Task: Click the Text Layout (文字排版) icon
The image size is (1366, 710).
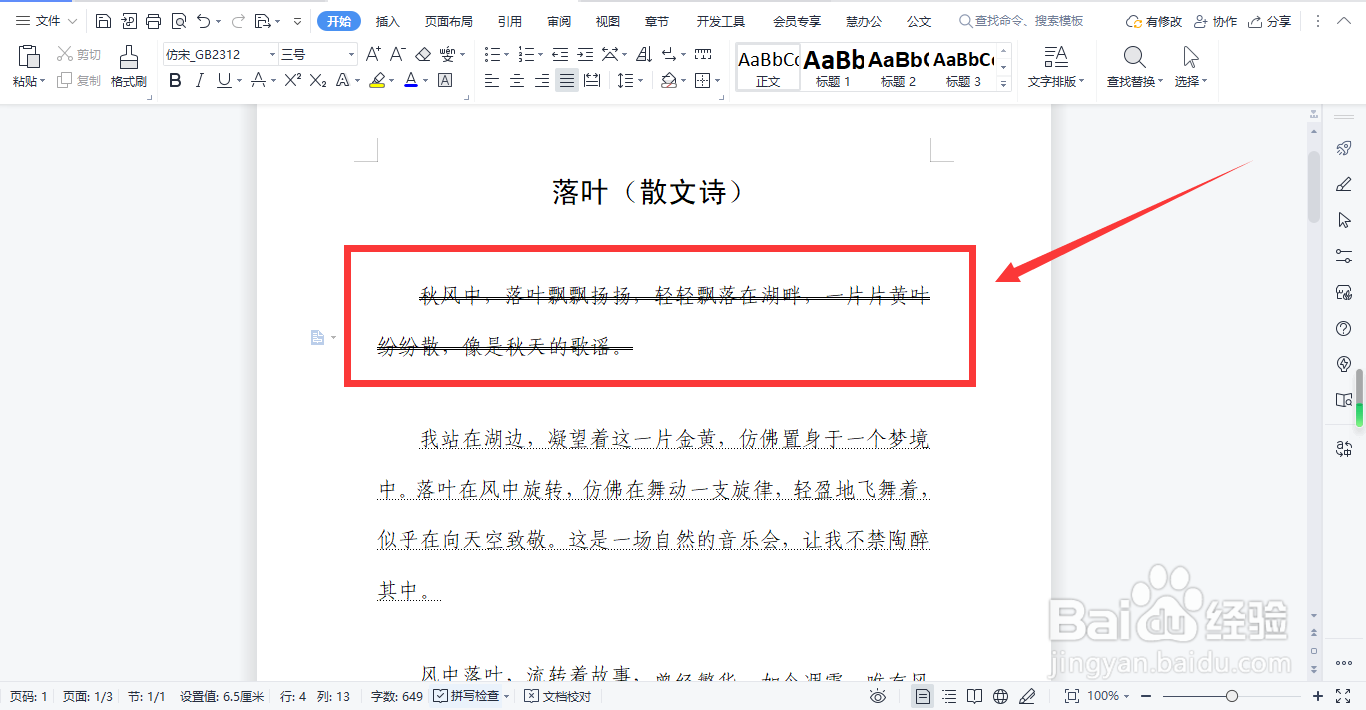Action: pyautogui.click(x=1055, y=57)
